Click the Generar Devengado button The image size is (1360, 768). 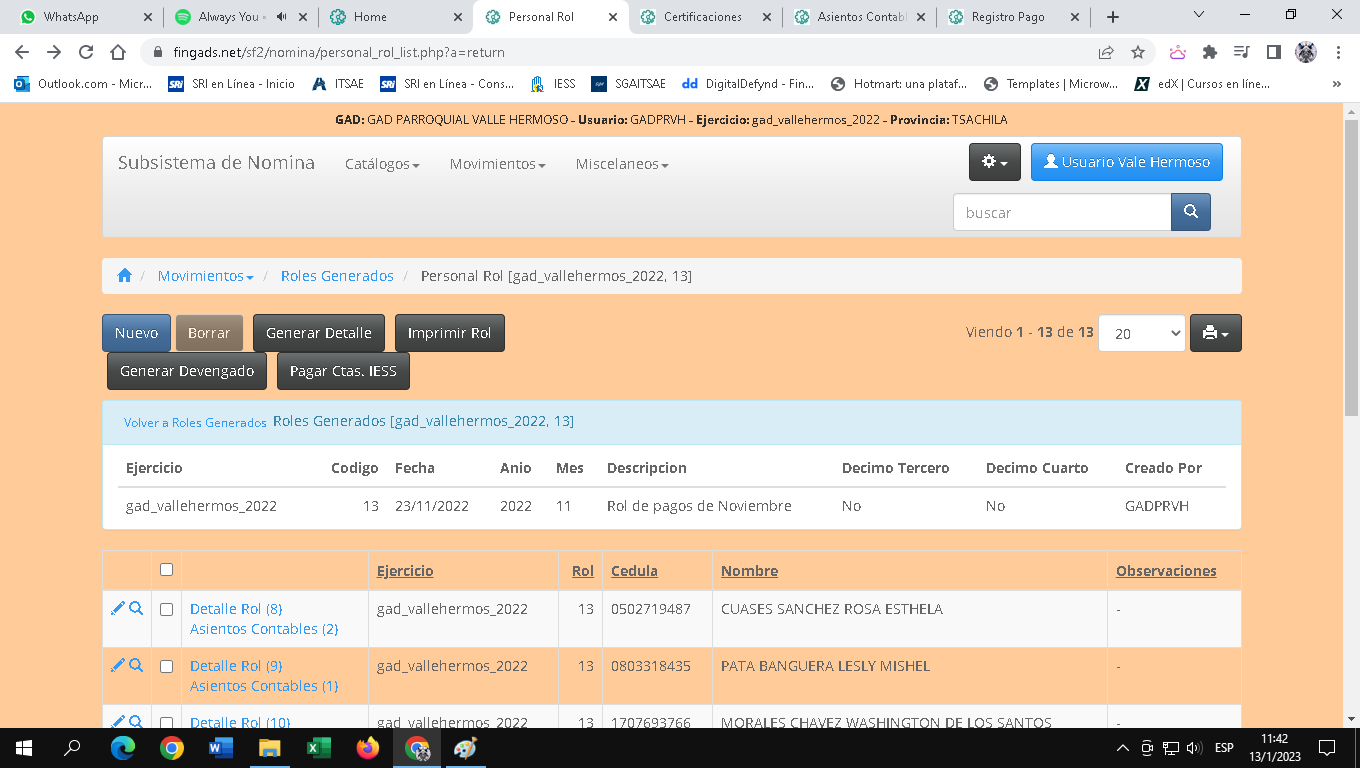(187, 371)
